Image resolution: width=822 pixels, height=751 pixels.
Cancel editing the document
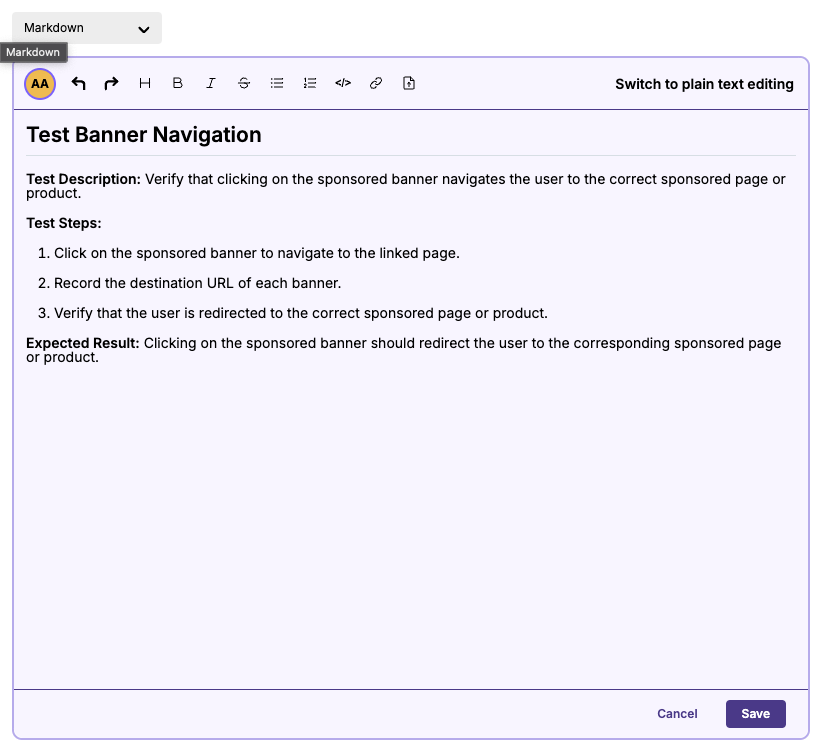[677, 713]
